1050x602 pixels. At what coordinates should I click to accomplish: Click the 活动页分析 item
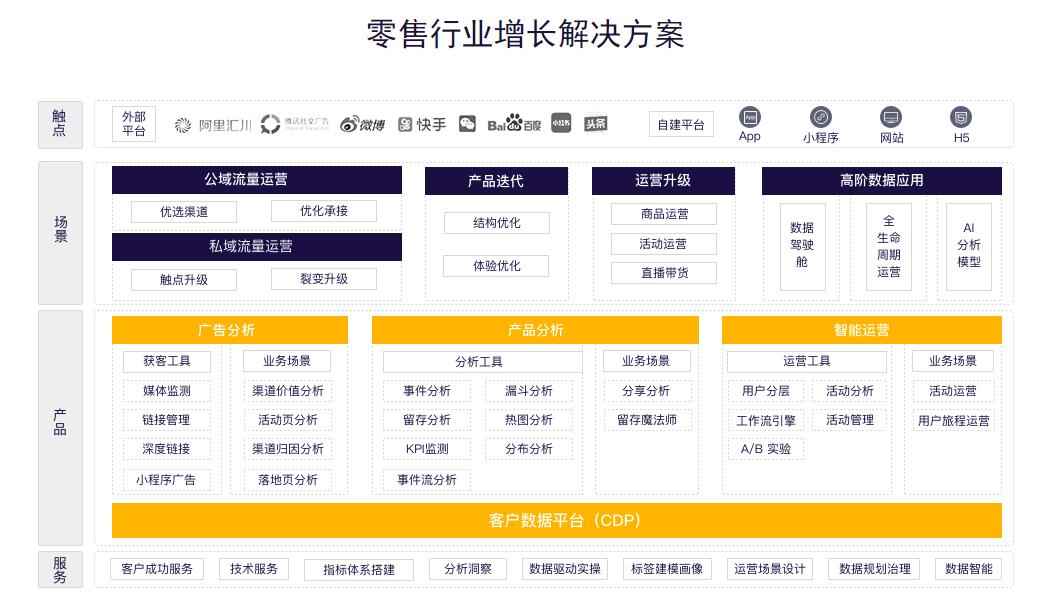287,420
